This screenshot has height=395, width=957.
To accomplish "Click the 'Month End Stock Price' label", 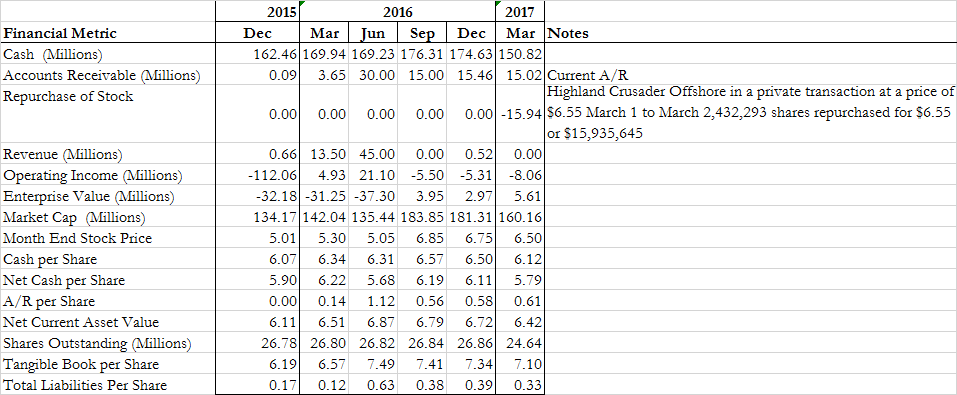I will 108,238.
